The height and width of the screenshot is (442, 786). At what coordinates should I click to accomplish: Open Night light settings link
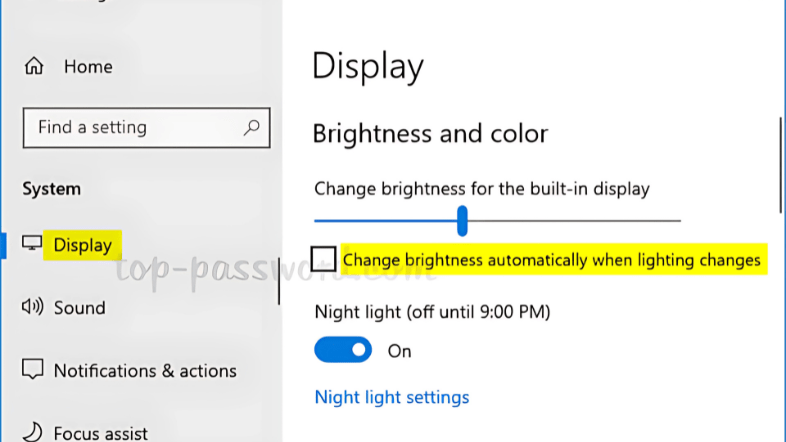tap(392, 397)
